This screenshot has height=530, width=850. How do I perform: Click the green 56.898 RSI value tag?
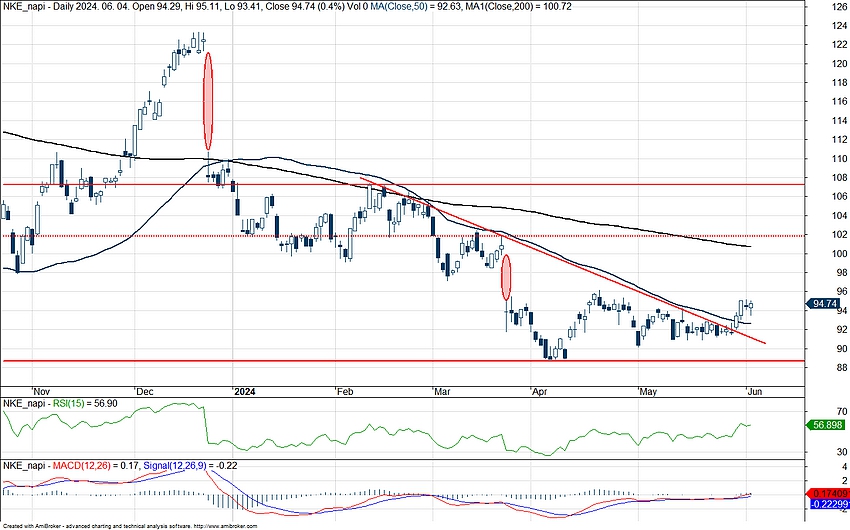point(826,424)
